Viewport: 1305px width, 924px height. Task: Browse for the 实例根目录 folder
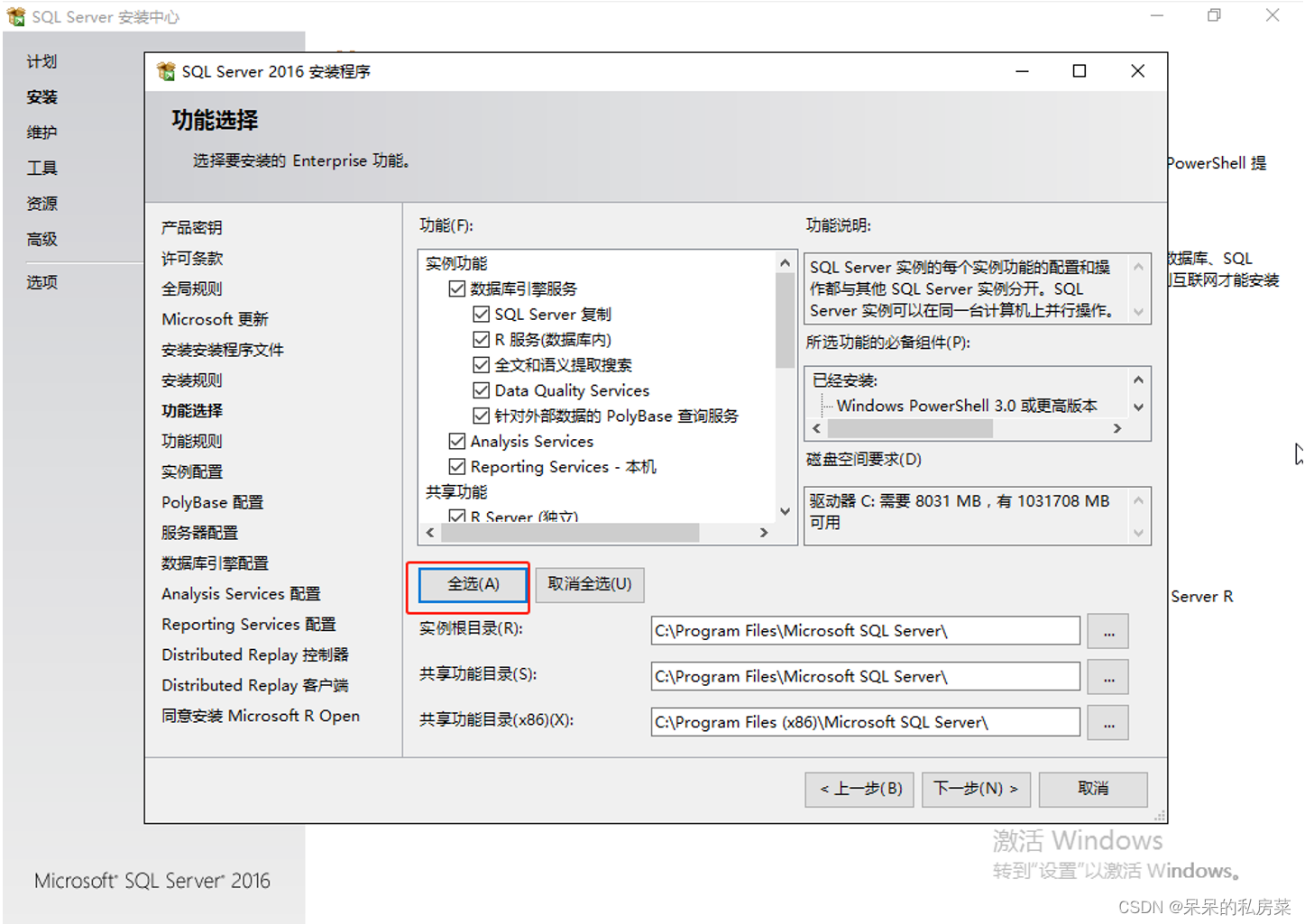(1108, 631)
